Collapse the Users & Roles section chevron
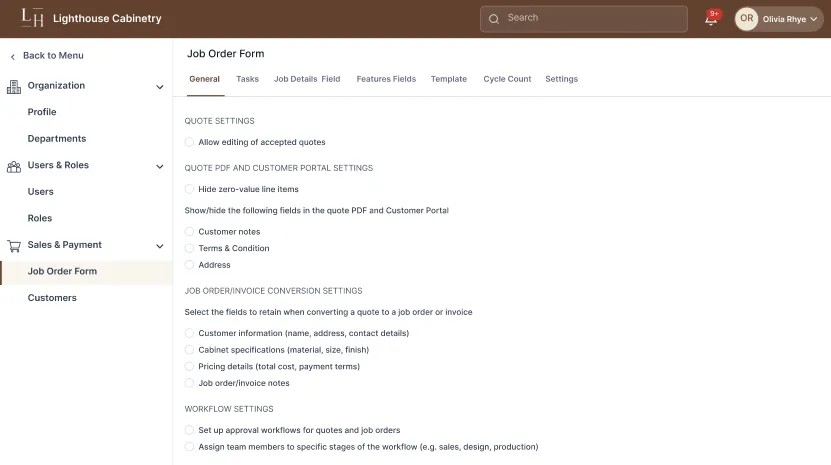 159,166
